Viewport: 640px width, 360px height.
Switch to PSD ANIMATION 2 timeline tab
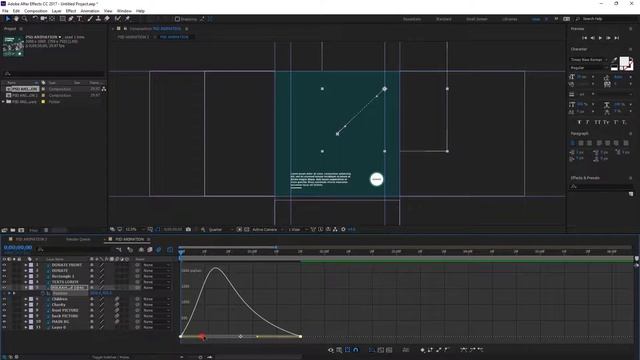32,239
